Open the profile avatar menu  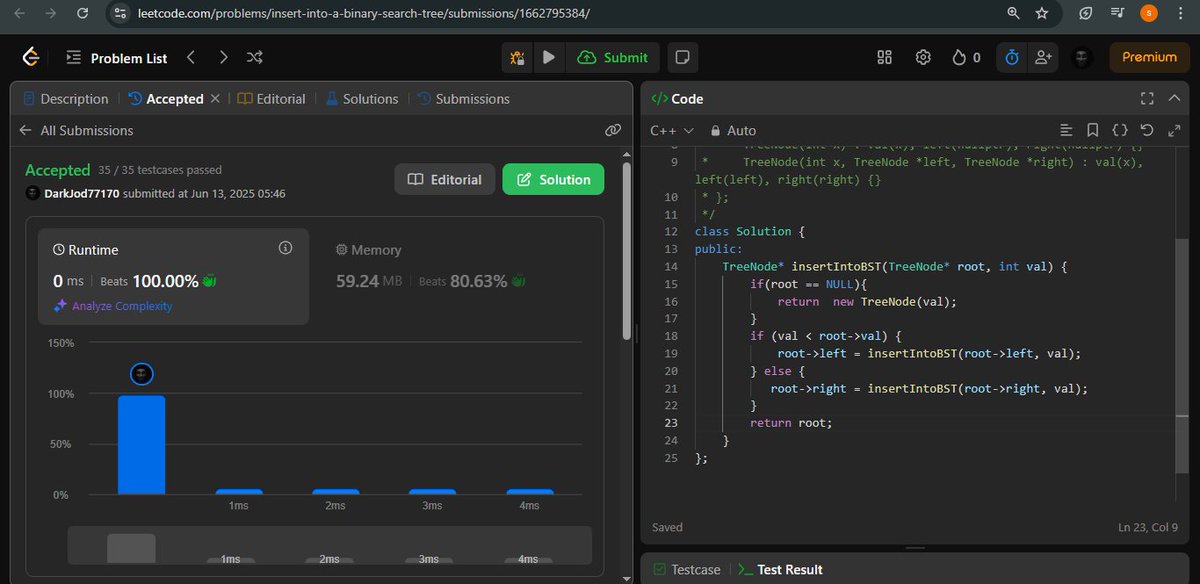(1082, 58)
